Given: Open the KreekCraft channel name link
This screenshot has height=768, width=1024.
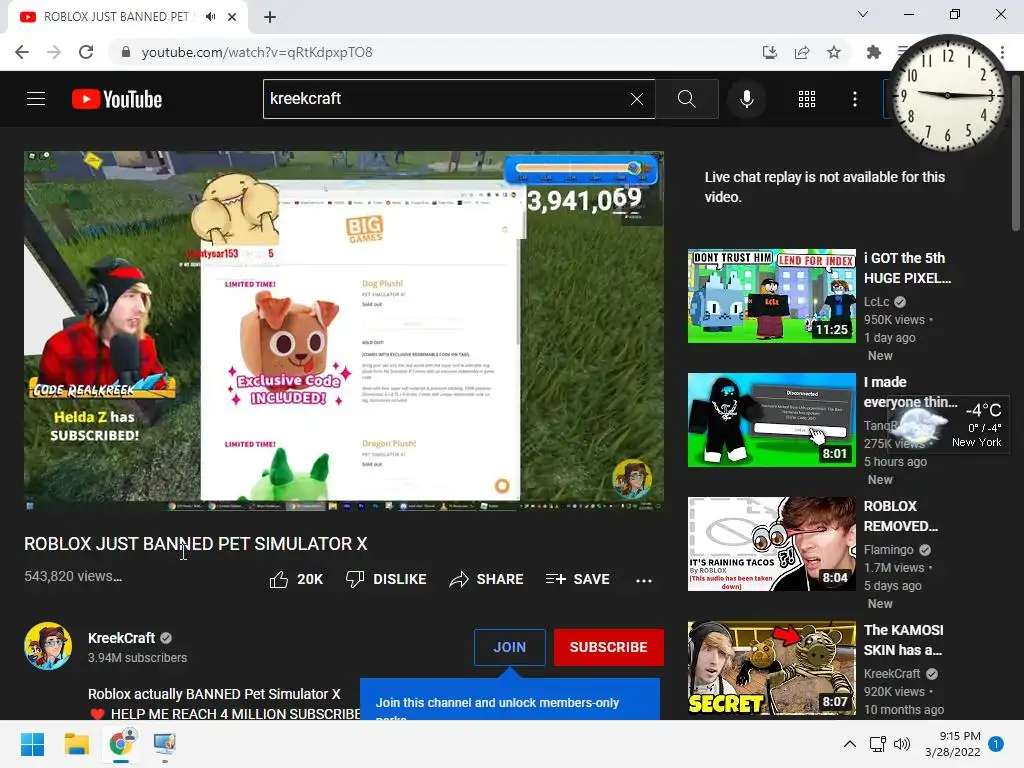Looking at the screenshot, I should point(121,638).
